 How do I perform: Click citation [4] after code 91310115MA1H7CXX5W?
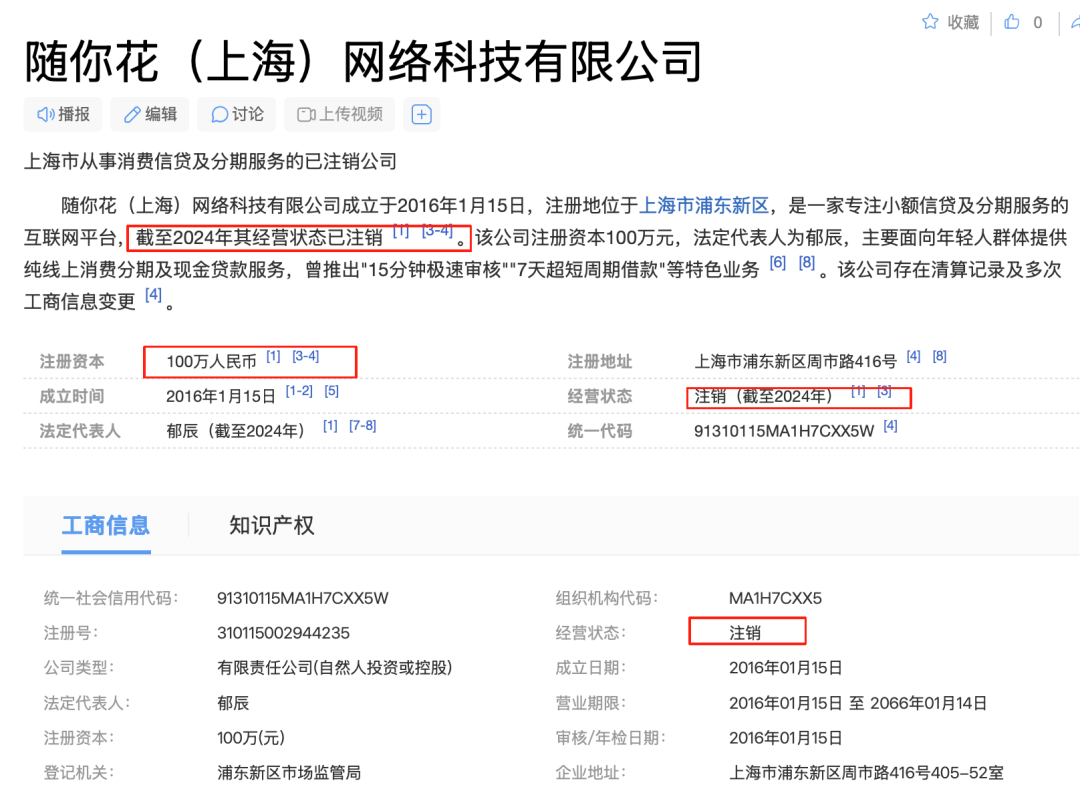[x=890, y=426]
